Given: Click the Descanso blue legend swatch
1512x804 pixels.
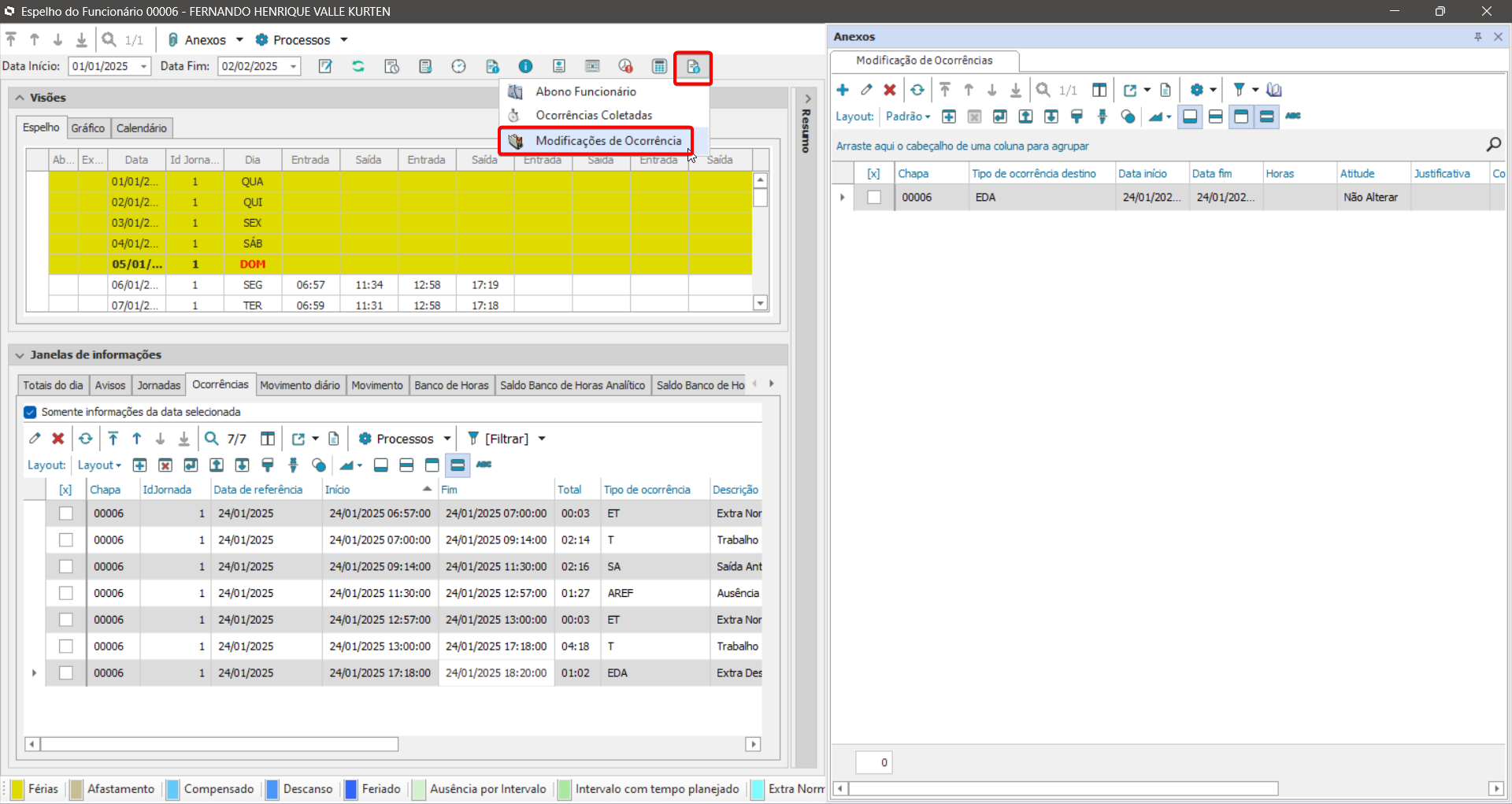Looking at the screenshot, I should click(x=272, y=789).
